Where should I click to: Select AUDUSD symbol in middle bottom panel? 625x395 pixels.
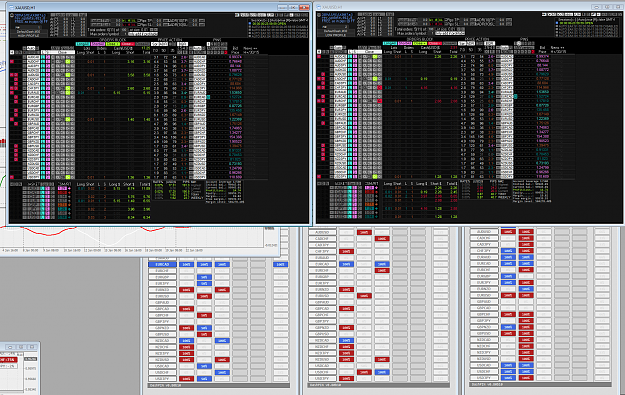[x=322, y=232]
